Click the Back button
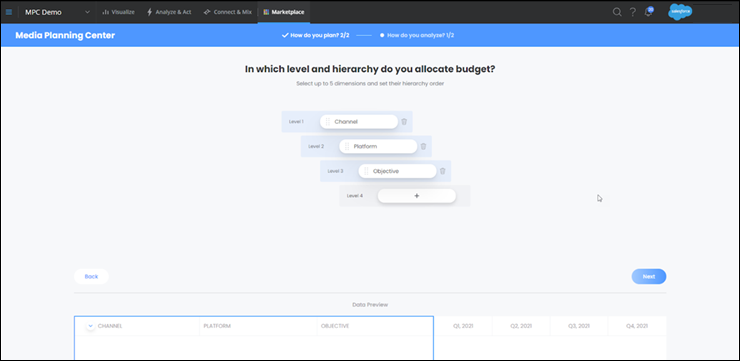 pyautogui.click(x=91, y=277)
